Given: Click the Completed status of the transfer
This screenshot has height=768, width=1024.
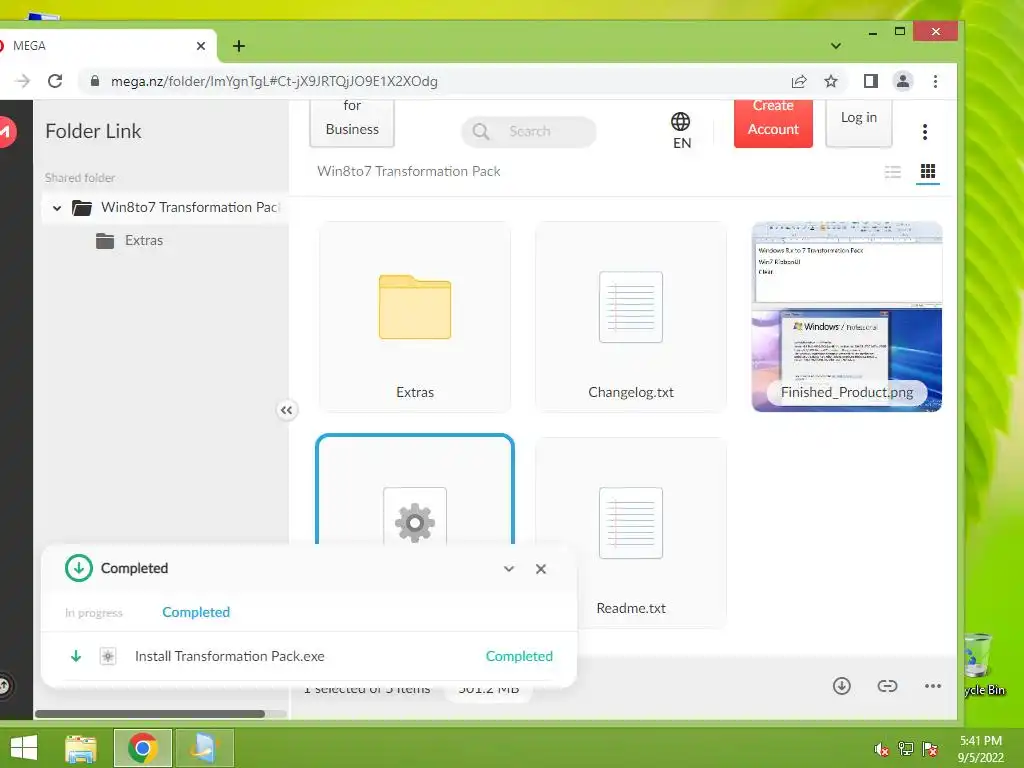Looking at the screenshot, I should point(519,656).
